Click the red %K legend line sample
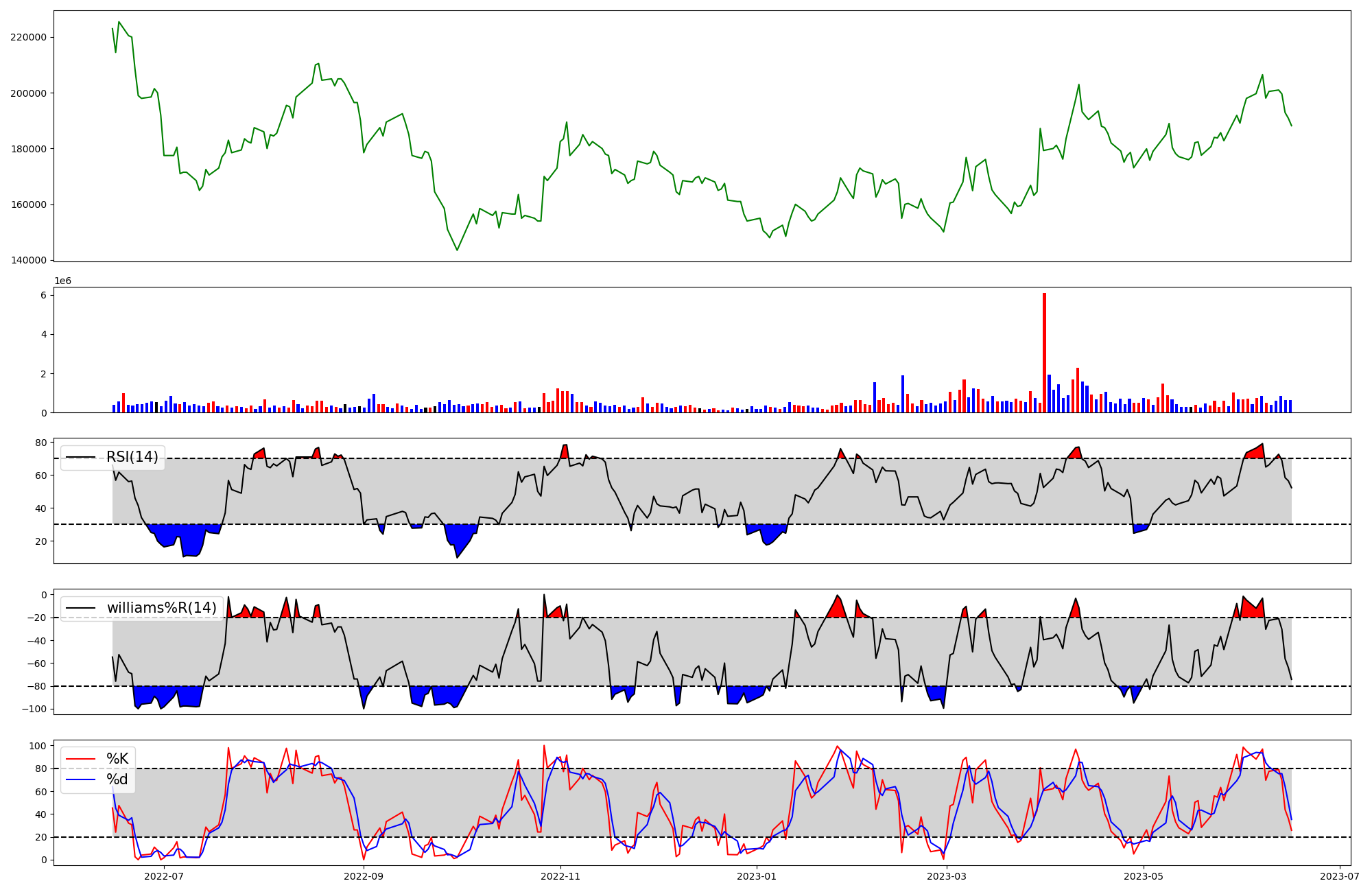The image size is (1372, 892). [81, 759]
